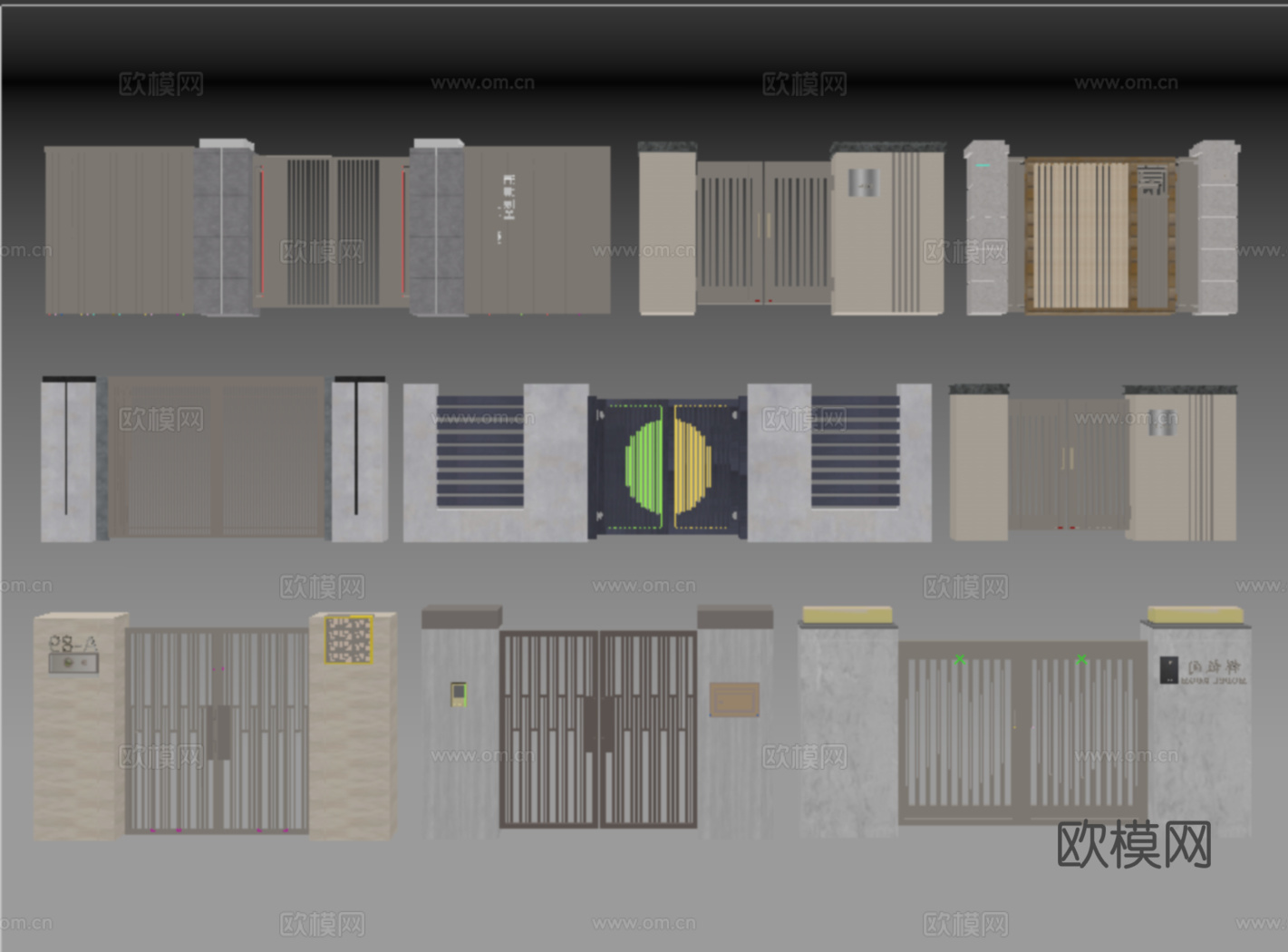Select the yellow-framed lattice panel on the marble pillar
This screenshot has width=1288, height=952.
[349, 639]
